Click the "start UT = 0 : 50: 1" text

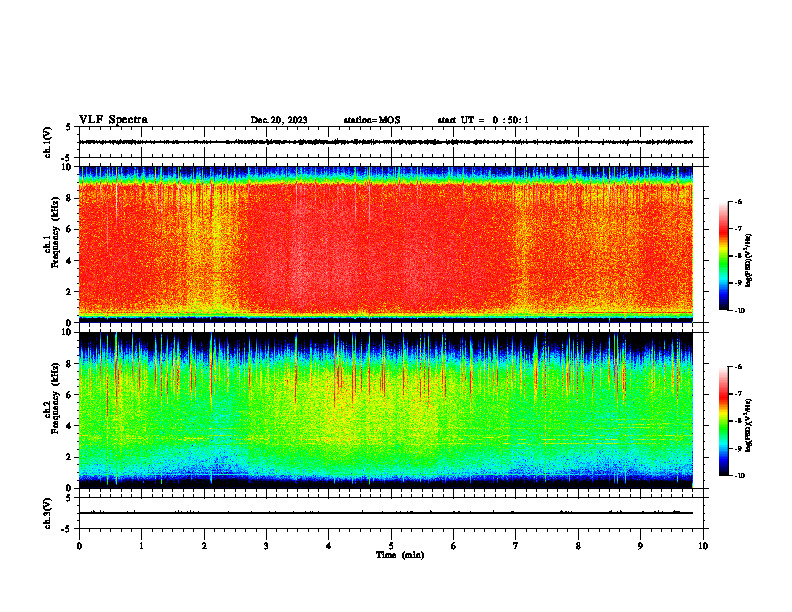tap(483, 120)
